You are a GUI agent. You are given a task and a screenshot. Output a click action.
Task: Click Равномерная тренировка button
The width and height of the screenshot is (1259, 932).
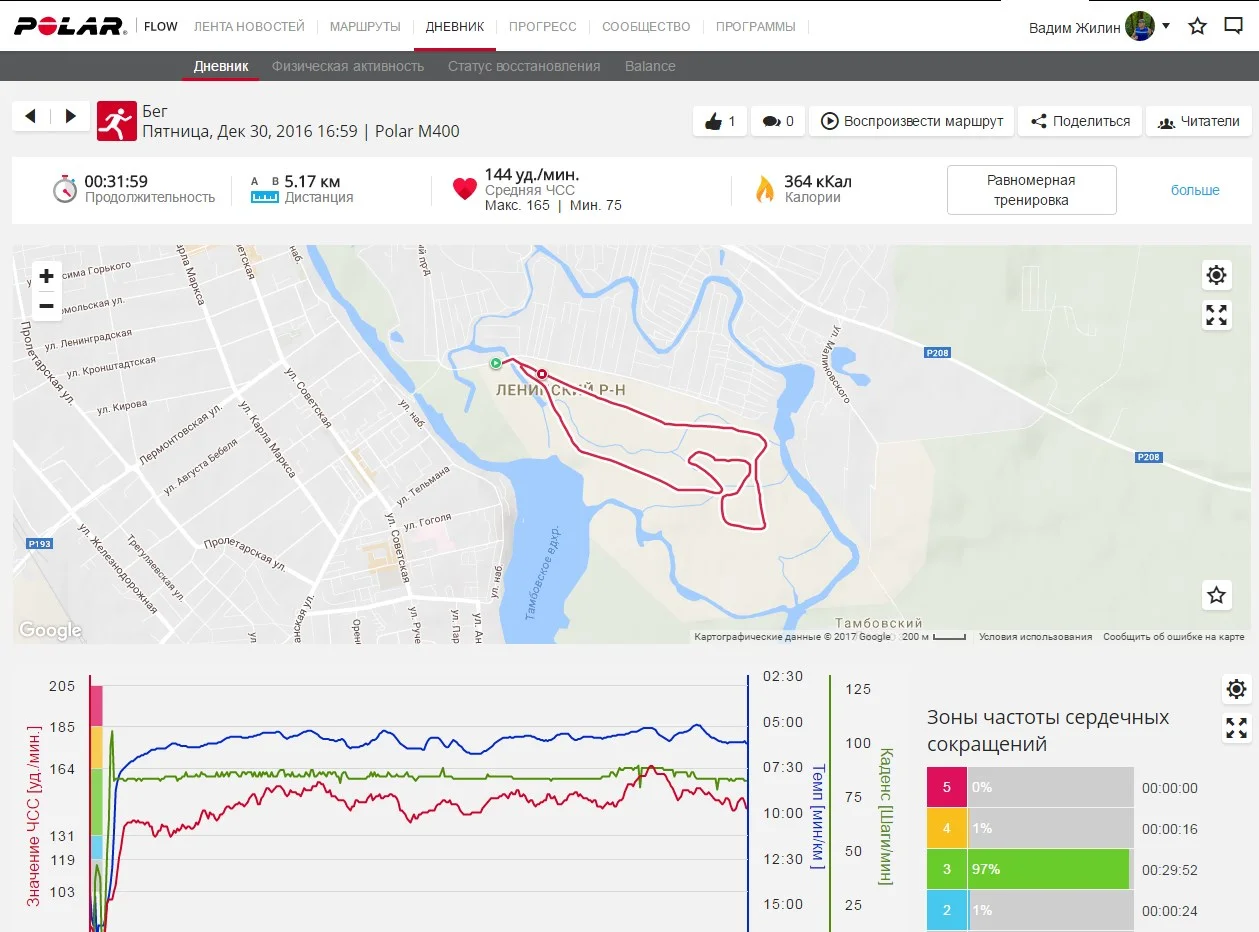point(1031,190)
